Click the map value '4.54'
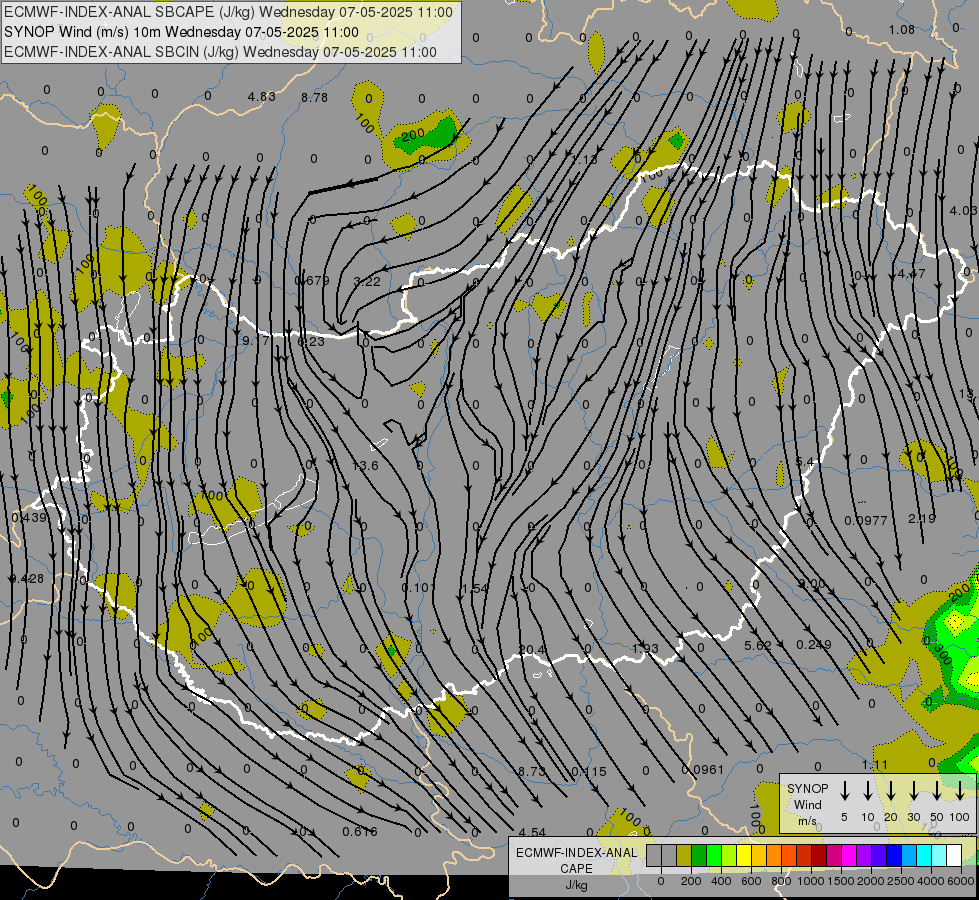The height and width of the screenshot is (900, 979). click(532, 833)
